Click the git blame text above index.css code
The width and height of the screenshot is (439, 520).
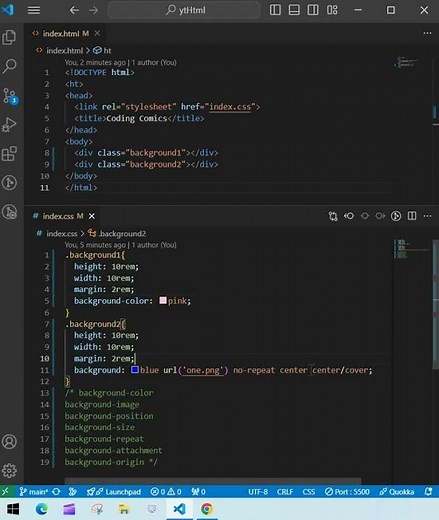[x=120, y=245]
